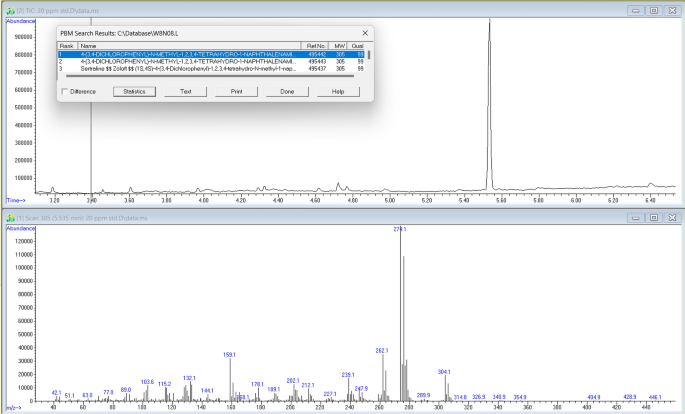Click the TIC Abundance axis label
The height and width of the screenshot is (414, 685).
click(21, 21)
